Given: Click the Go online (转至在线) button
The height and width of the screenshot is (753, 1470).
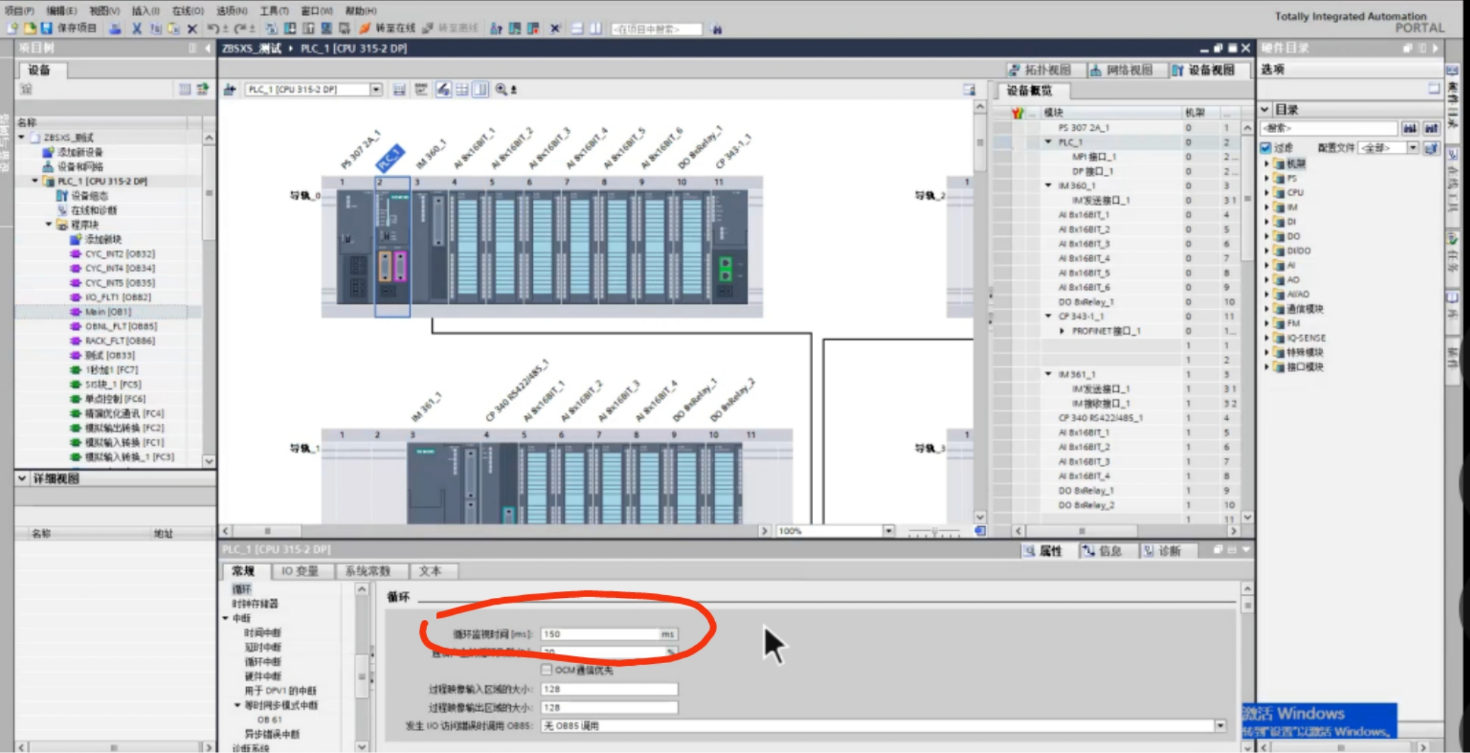Looking at the screenshot, I should [x=387, y=29].
